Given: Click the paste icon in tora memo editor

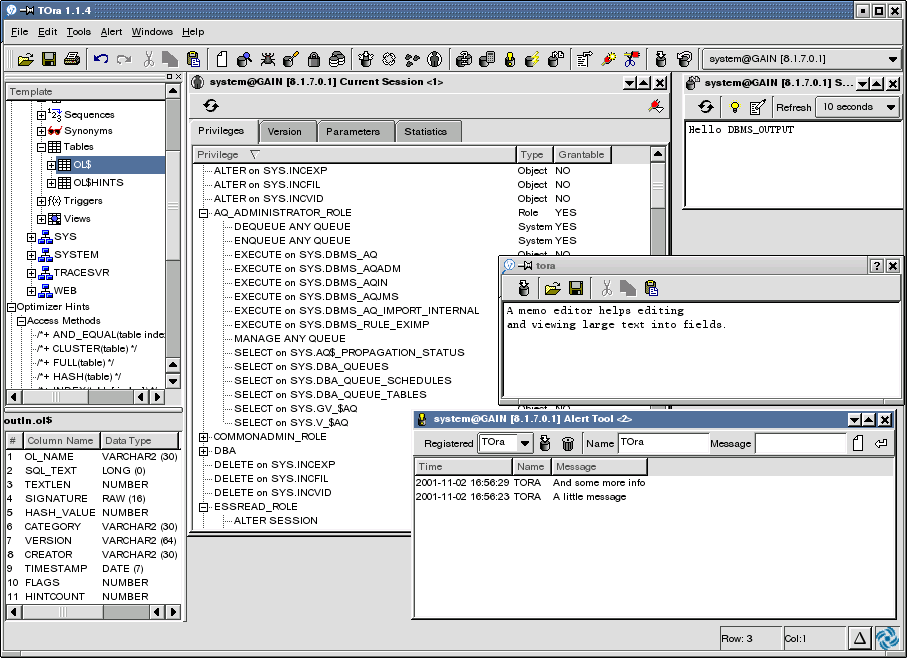Looking at the screenshot, I should coord(651,288).
